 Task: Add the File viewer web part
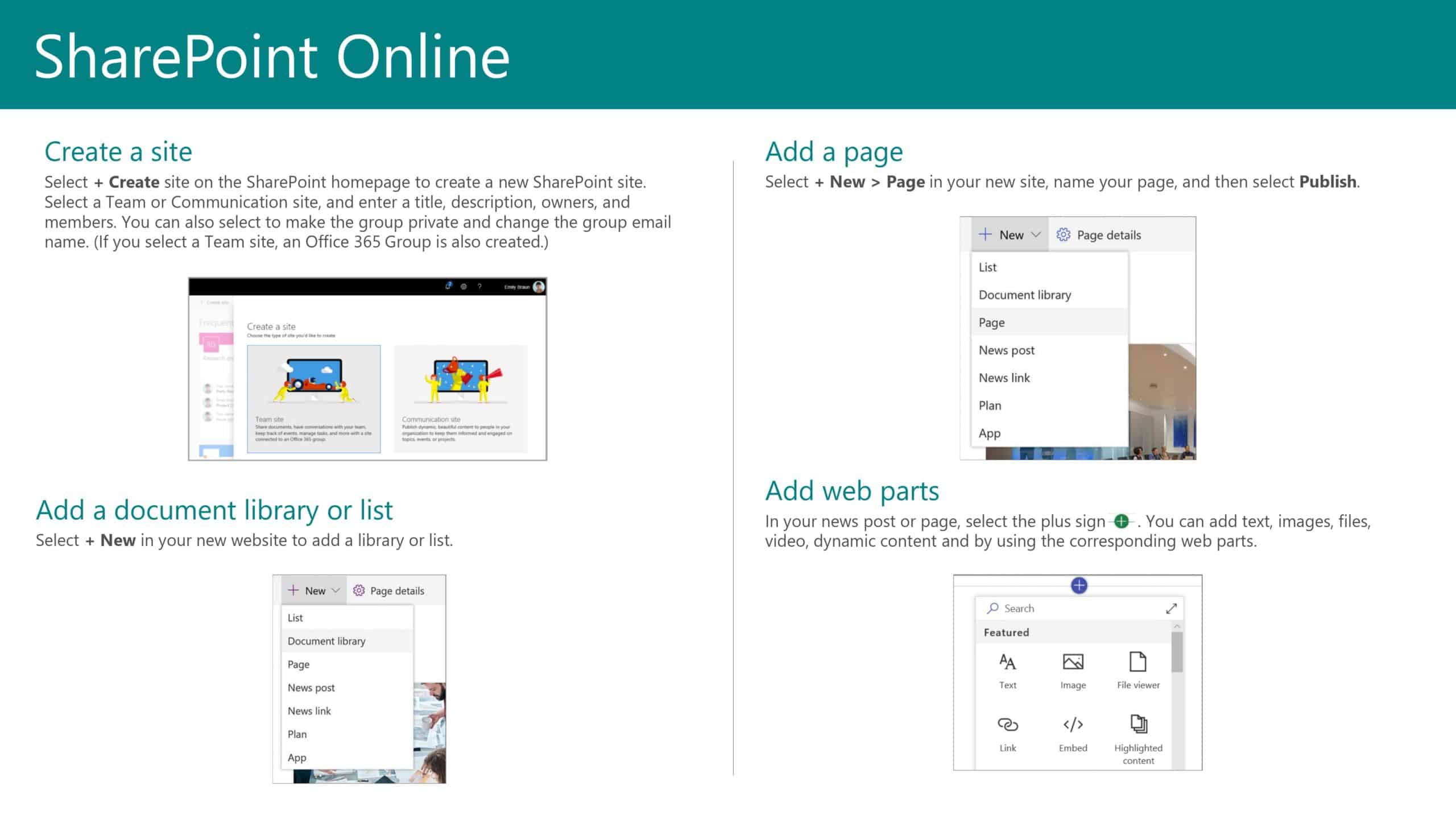click(1138, 671)
